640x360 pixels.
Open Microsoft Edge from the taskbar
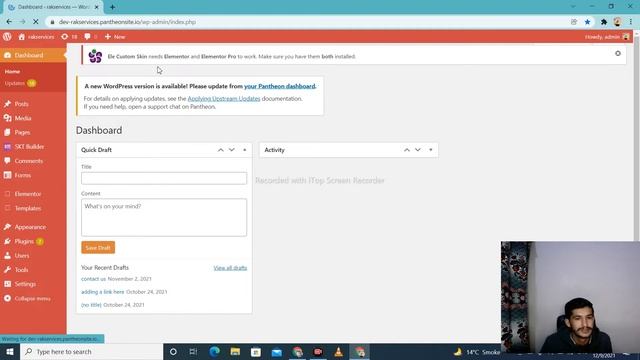click(214, 352)
